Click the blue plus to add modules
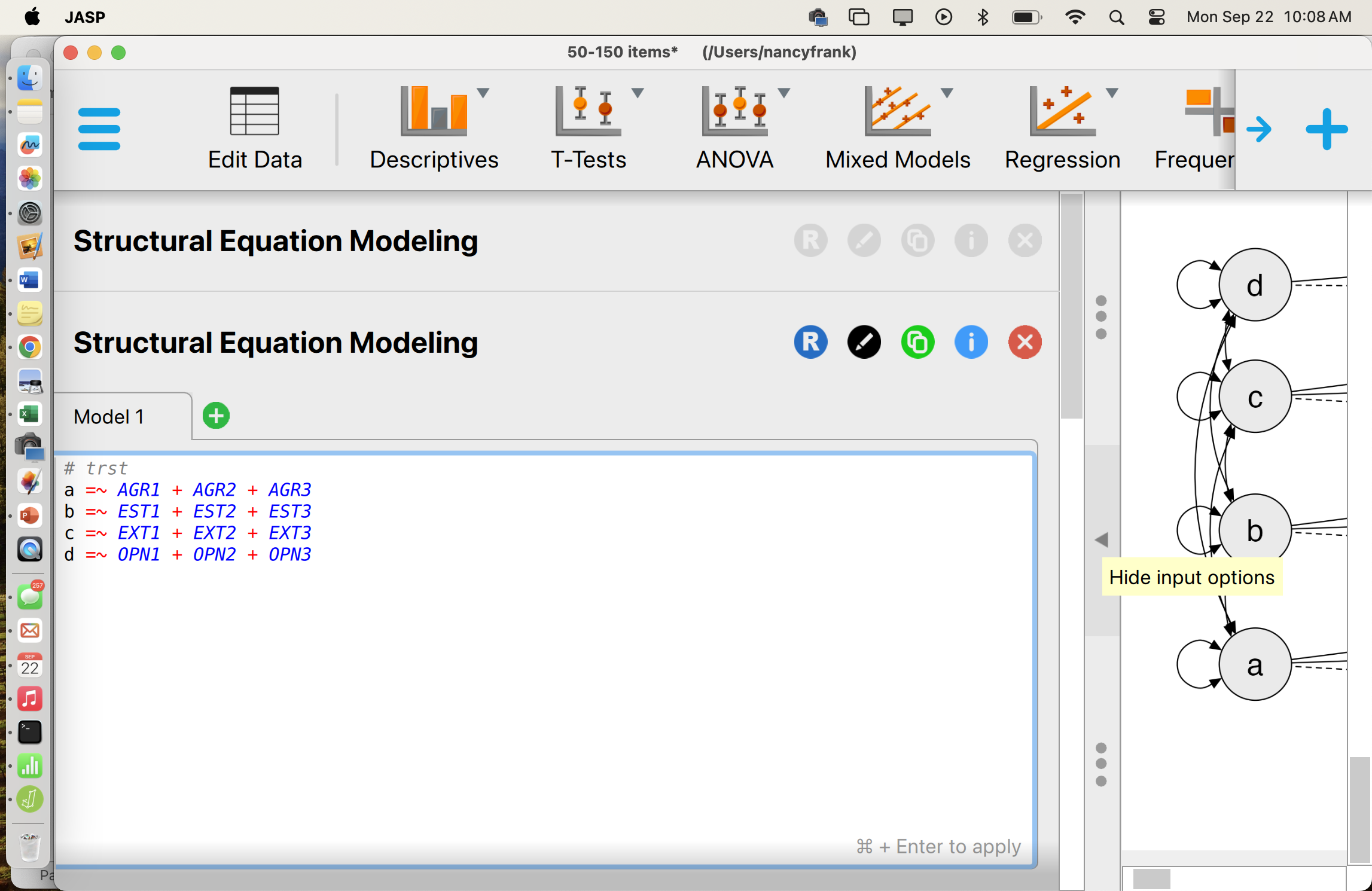1372x891 pixels. pyautogui.click(x=1326, y=129)
